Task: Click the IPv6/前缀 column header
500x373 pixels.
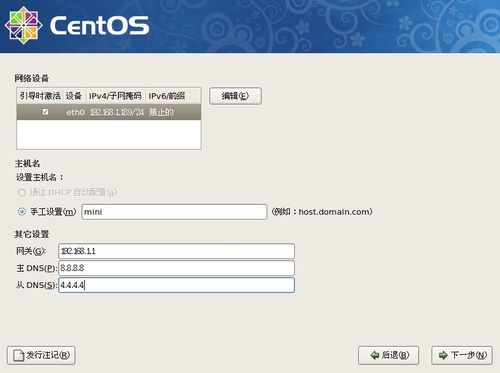Action: coord(173,96)
